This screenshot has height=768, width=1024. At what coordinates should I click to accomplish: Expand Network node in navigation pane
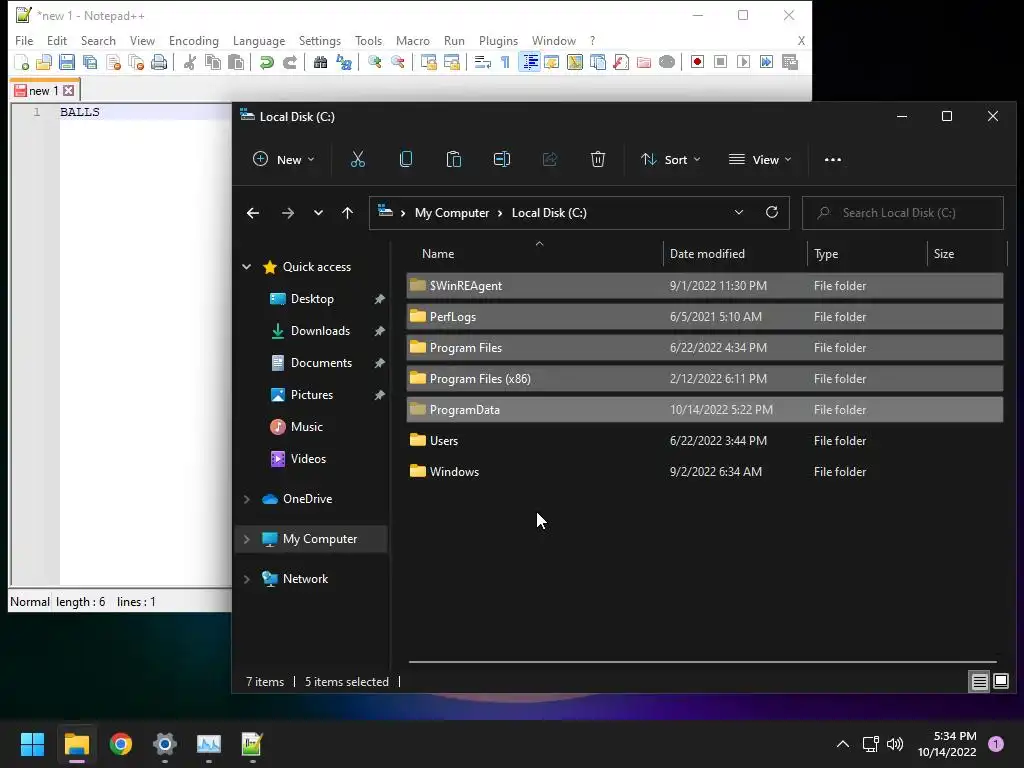[247, 579]
